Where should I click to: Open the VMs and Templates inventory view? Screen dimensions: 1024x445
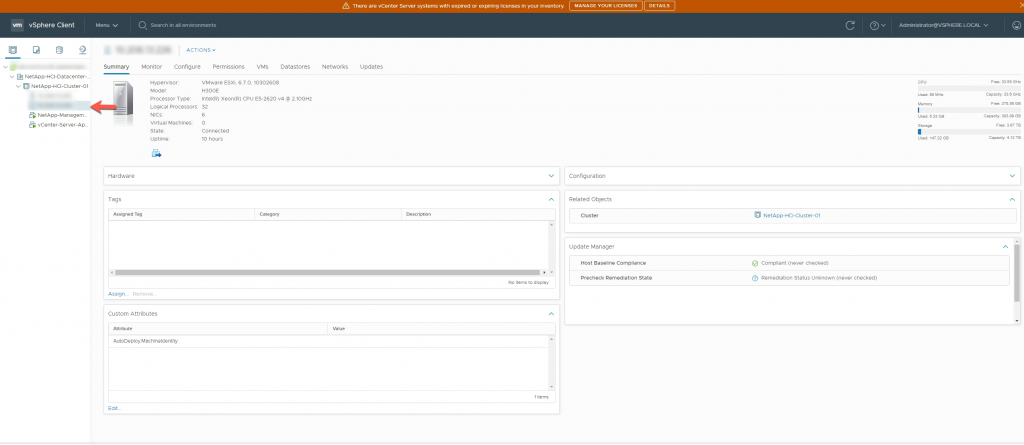[x=37, y=50]
